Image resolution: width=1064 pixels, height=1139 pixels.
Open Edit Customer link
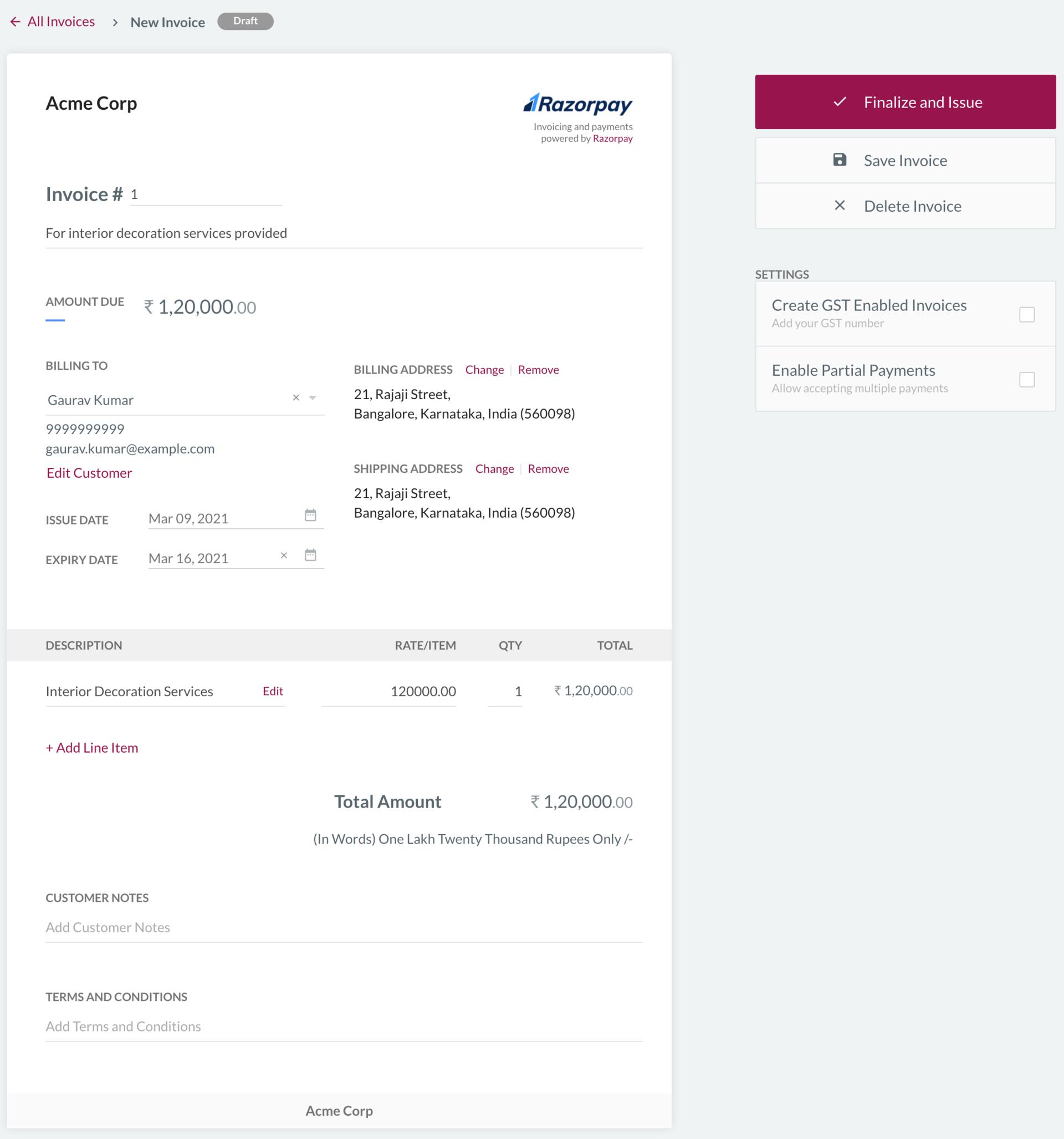89,473
